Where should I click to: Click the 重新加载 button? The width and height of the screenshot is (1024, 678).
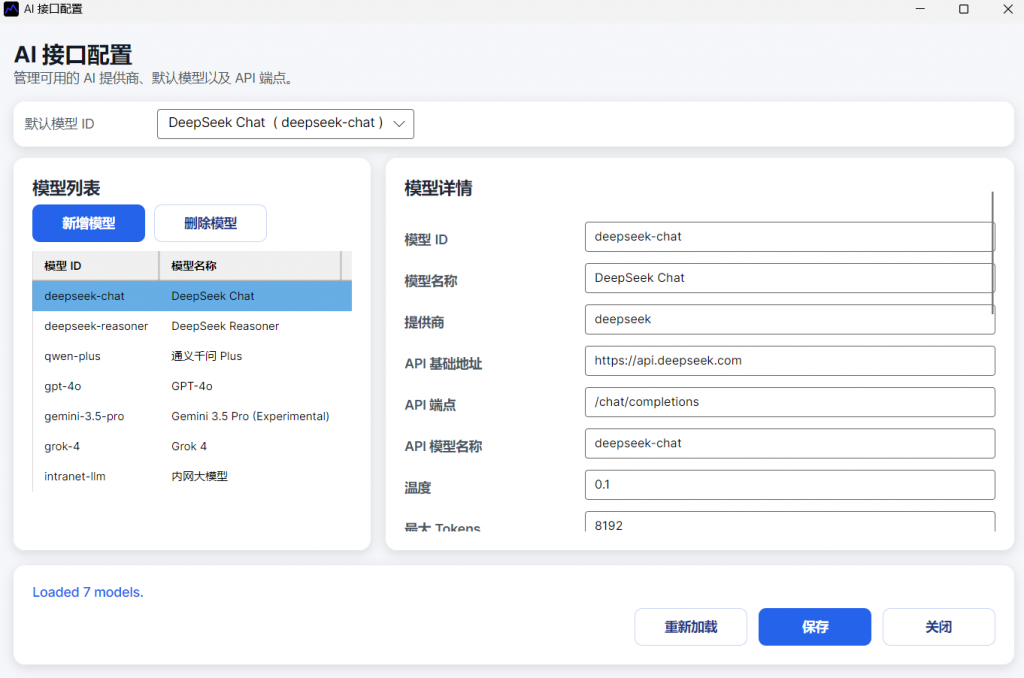point(690,627)
